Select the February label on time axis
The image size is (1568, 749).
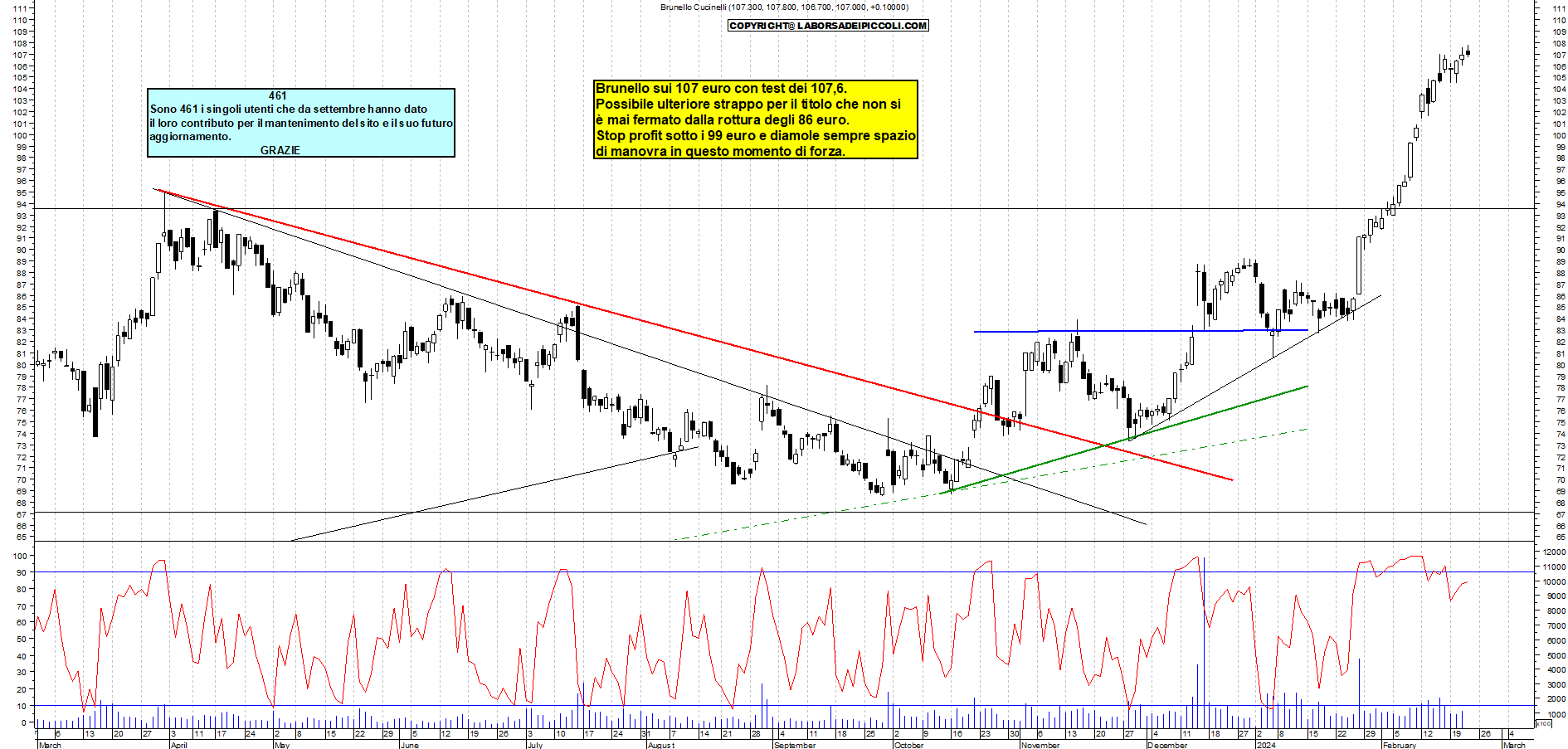pyautogui.click(x=1400, y=745)
